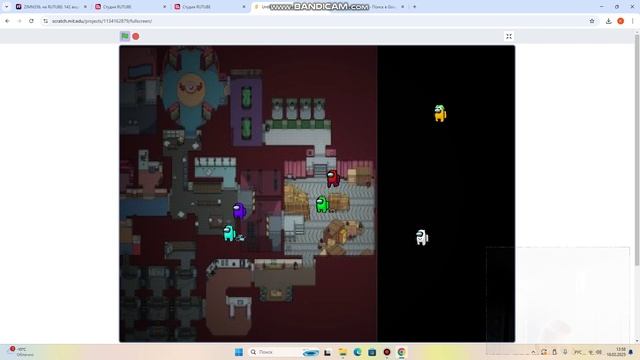Image resolution: width=640 pixels, height=360 pixels.
Task: Switch to the third tab 'Студия FUTURE'
Action: (x=209, y=7)
